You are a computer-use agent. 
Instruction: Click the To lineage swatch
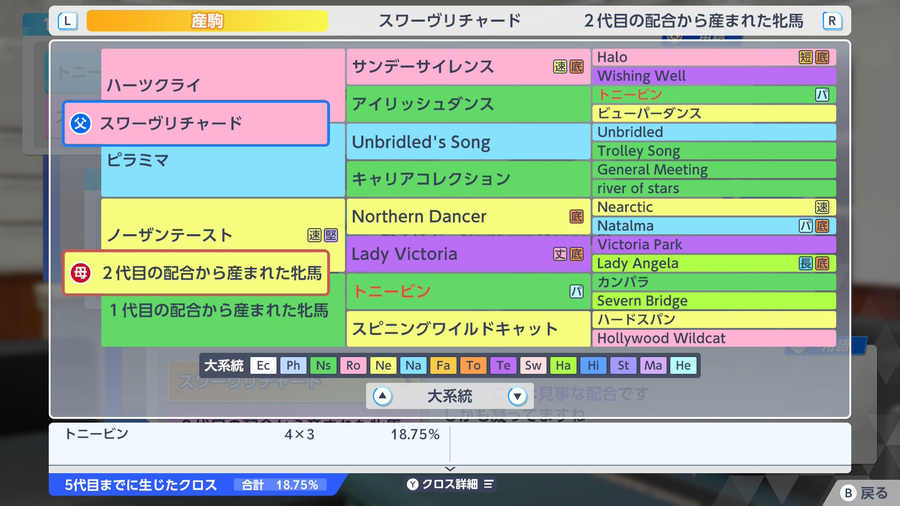[473, 365]
